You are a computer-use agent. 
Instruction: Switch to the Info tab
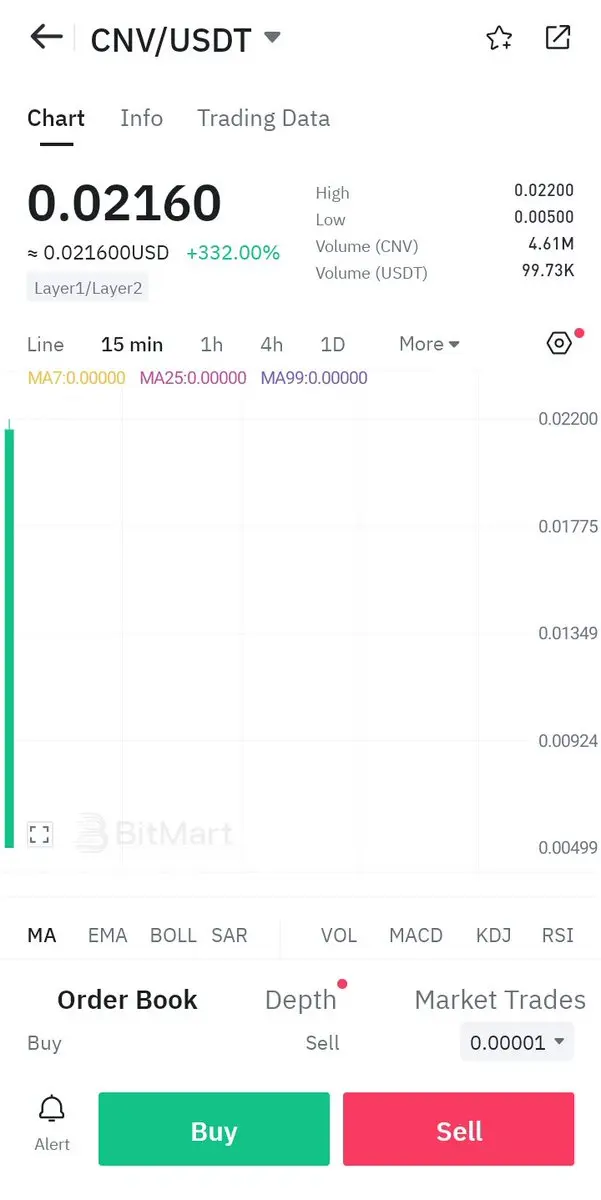click(x=141, y=118)
